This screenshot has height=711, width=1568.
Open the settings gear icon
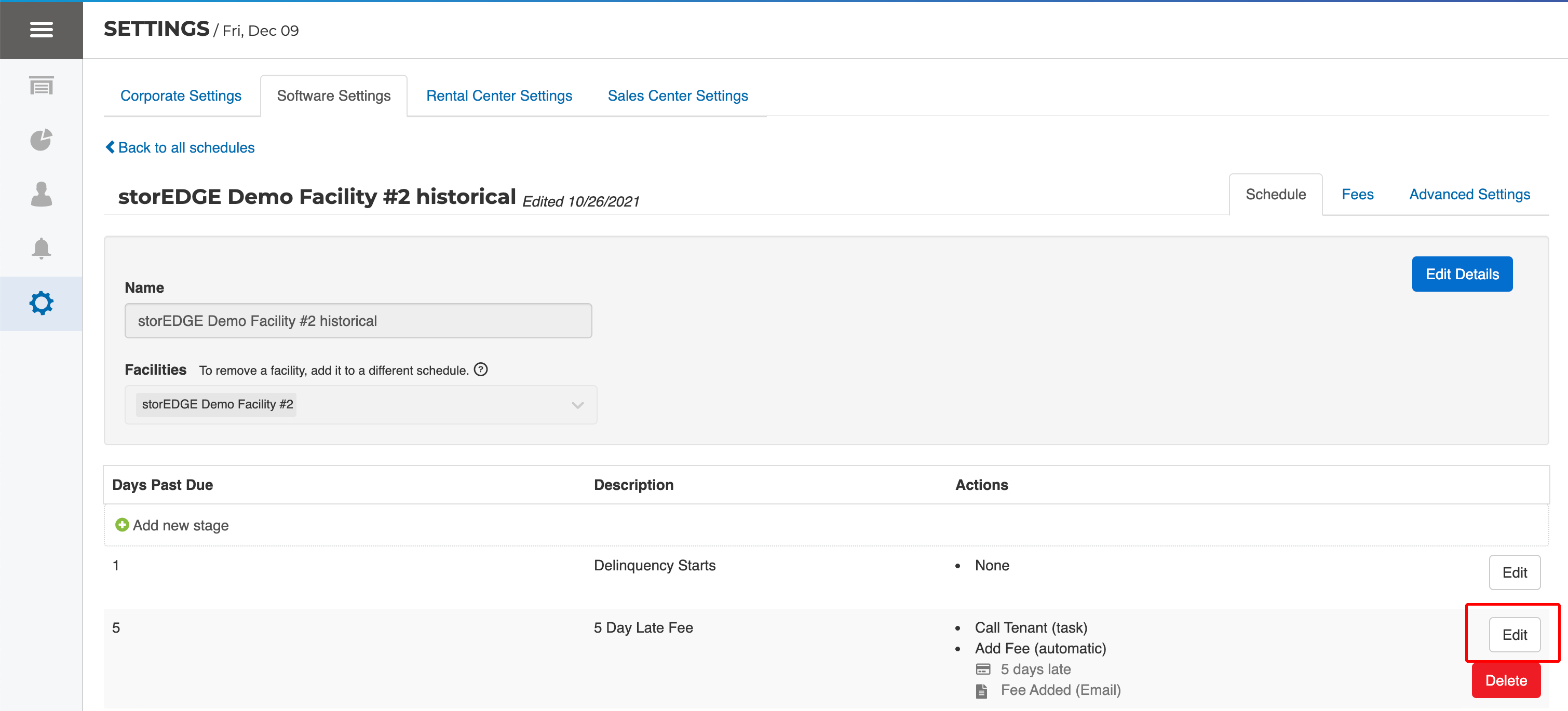point(42,303)
